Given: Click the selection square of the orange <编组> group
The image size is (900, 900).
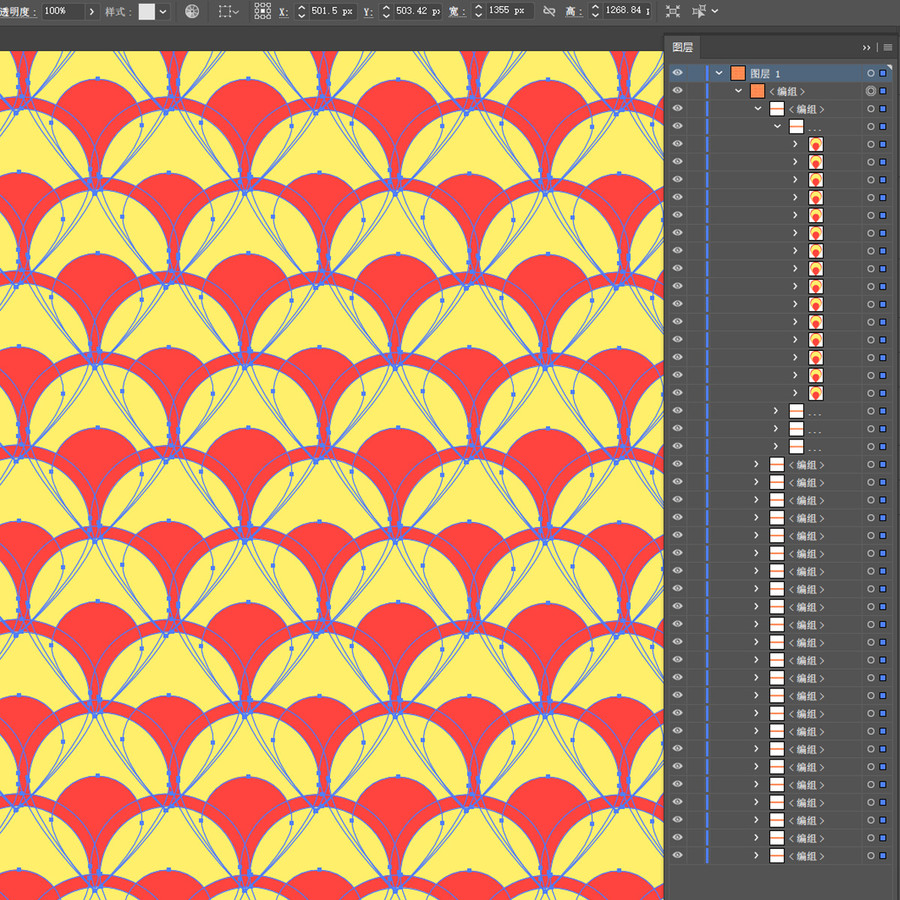Looking at the screenshot, I should [883, 91].
